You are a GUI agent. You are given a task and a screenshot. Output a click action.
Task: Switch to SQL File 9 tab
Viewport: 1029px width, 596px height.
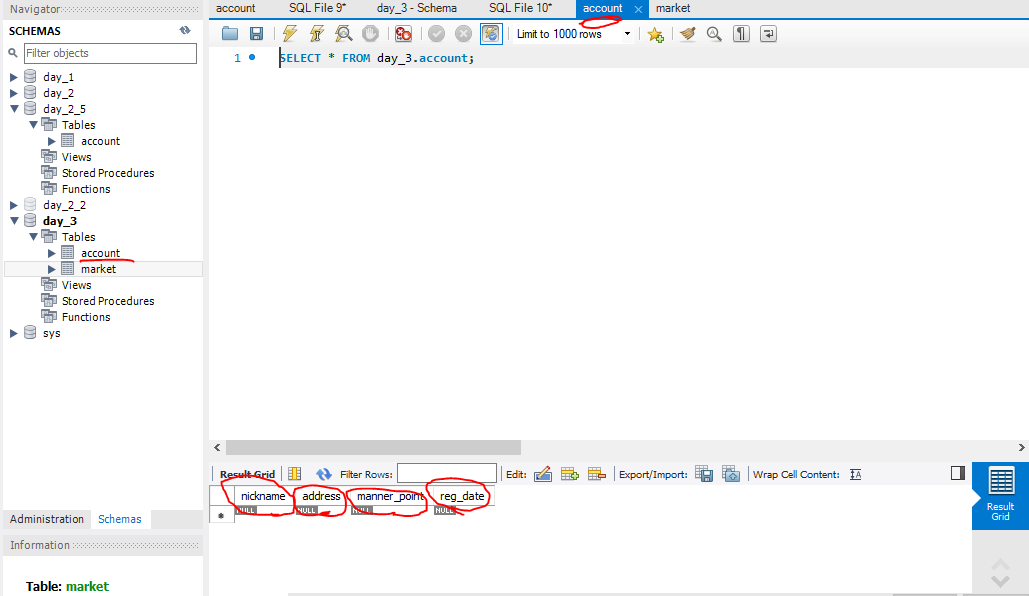[317, 9]
